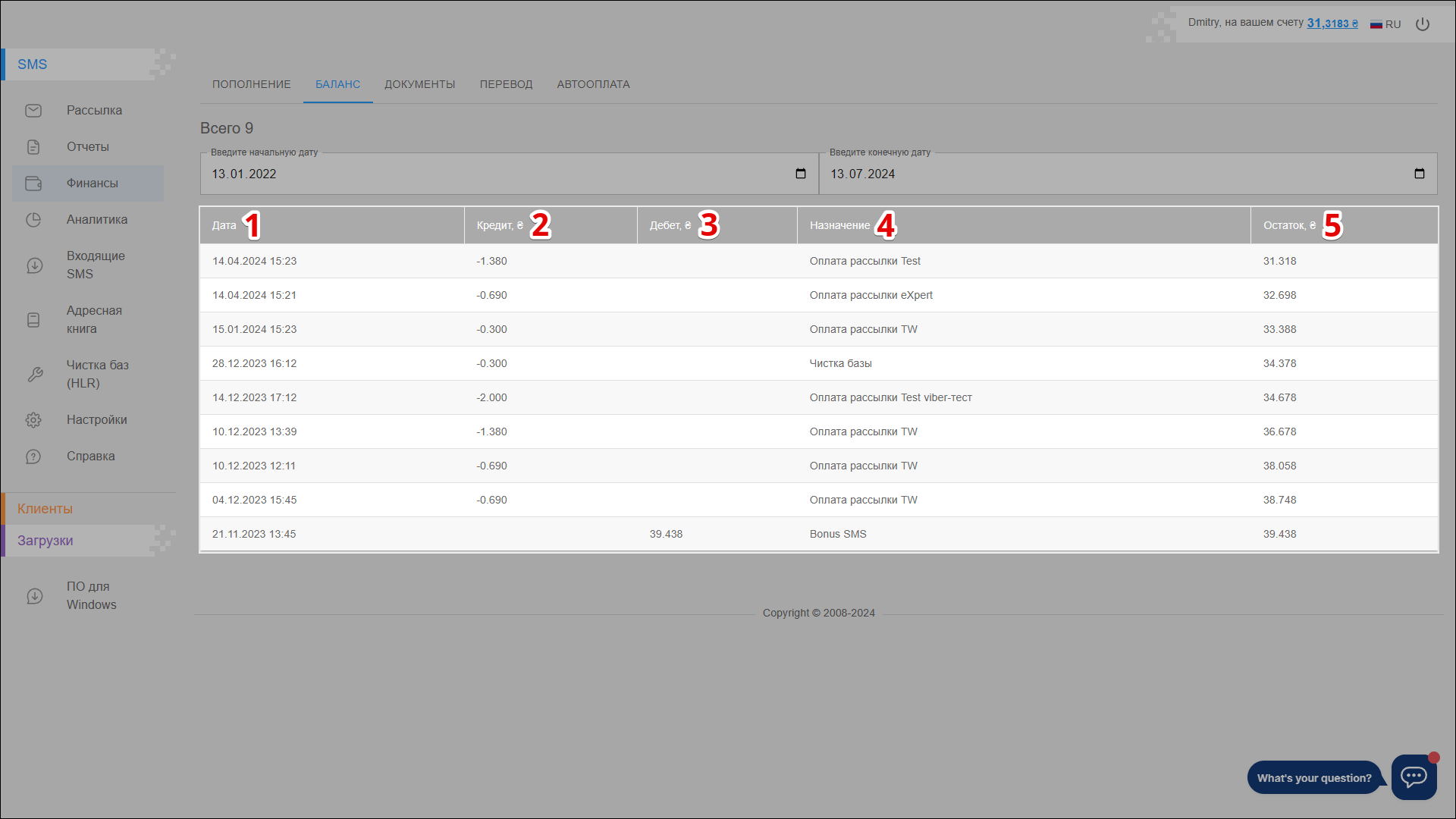Click the question mark icon for Справка
This screenshot has height=819, width=1456.
point(33,457)
